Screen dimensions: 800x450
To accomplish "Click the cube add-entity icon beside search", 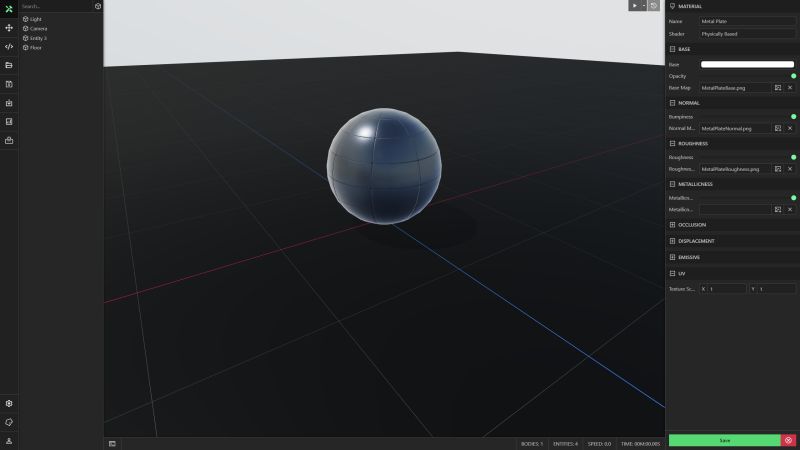I will tap(98, 6).
